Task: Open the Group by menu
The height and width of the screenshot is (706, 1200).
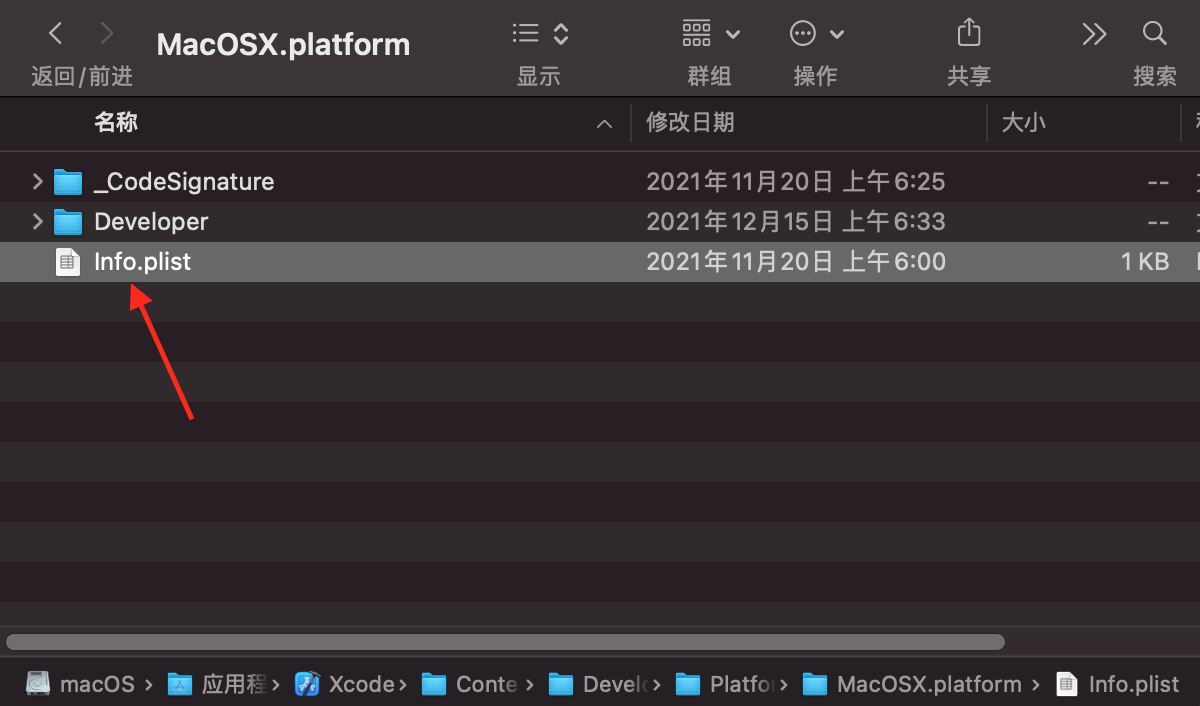Action: [711, 34]
